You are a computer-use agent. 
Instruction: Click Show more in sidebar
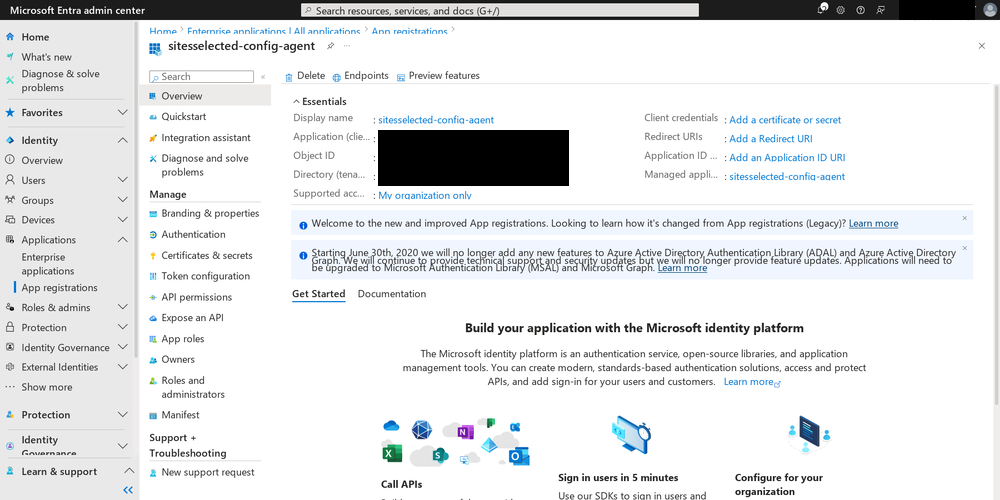pyautogui.click(x=47, y=387)
